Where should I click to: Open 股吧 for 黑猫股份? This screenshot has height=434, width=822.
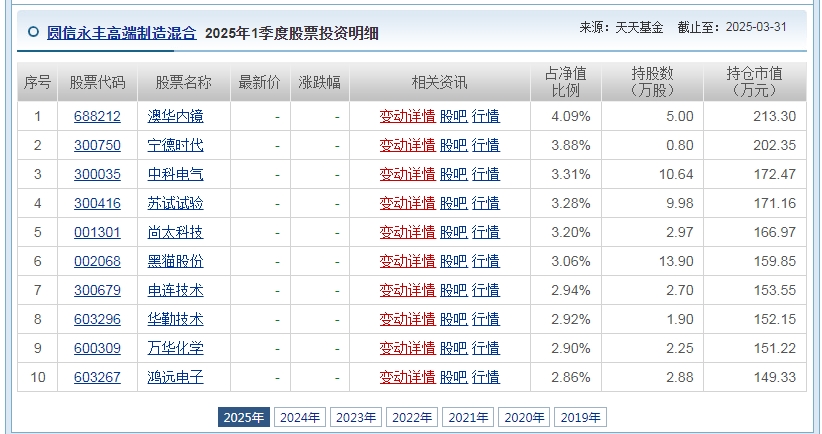coord(453,261)
